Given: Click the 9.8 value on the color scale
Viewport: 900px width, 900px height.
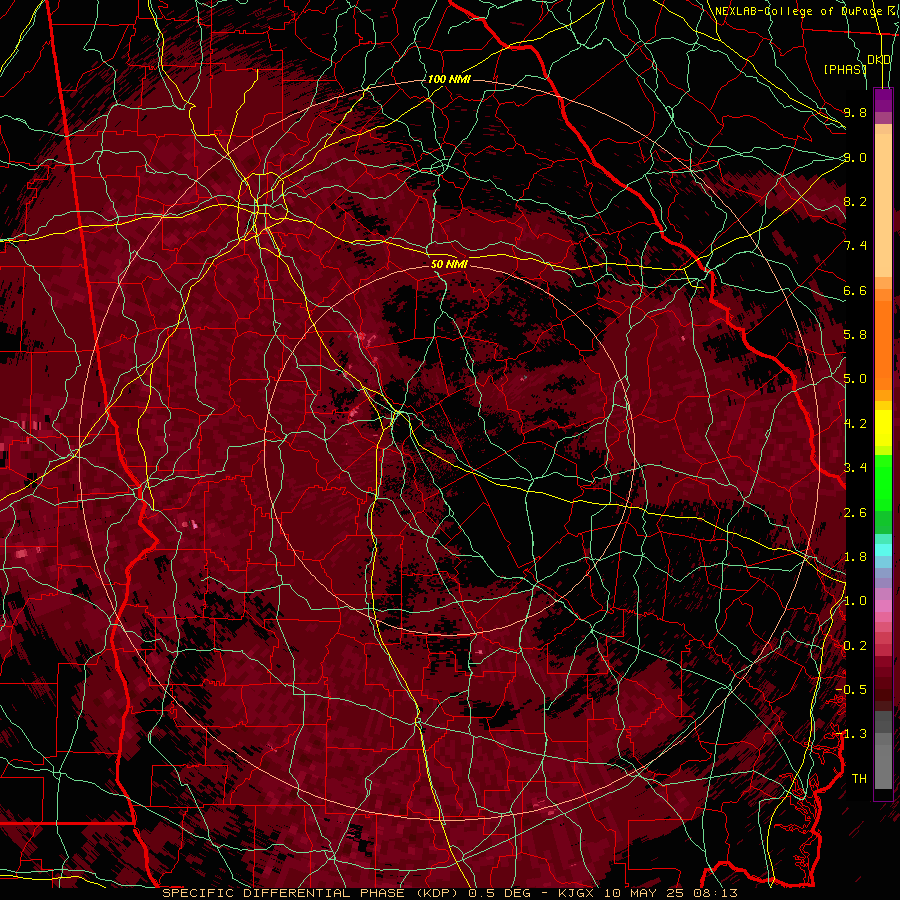Looking at the screenshot, I should pyautogui.click(x=855, y=112).
